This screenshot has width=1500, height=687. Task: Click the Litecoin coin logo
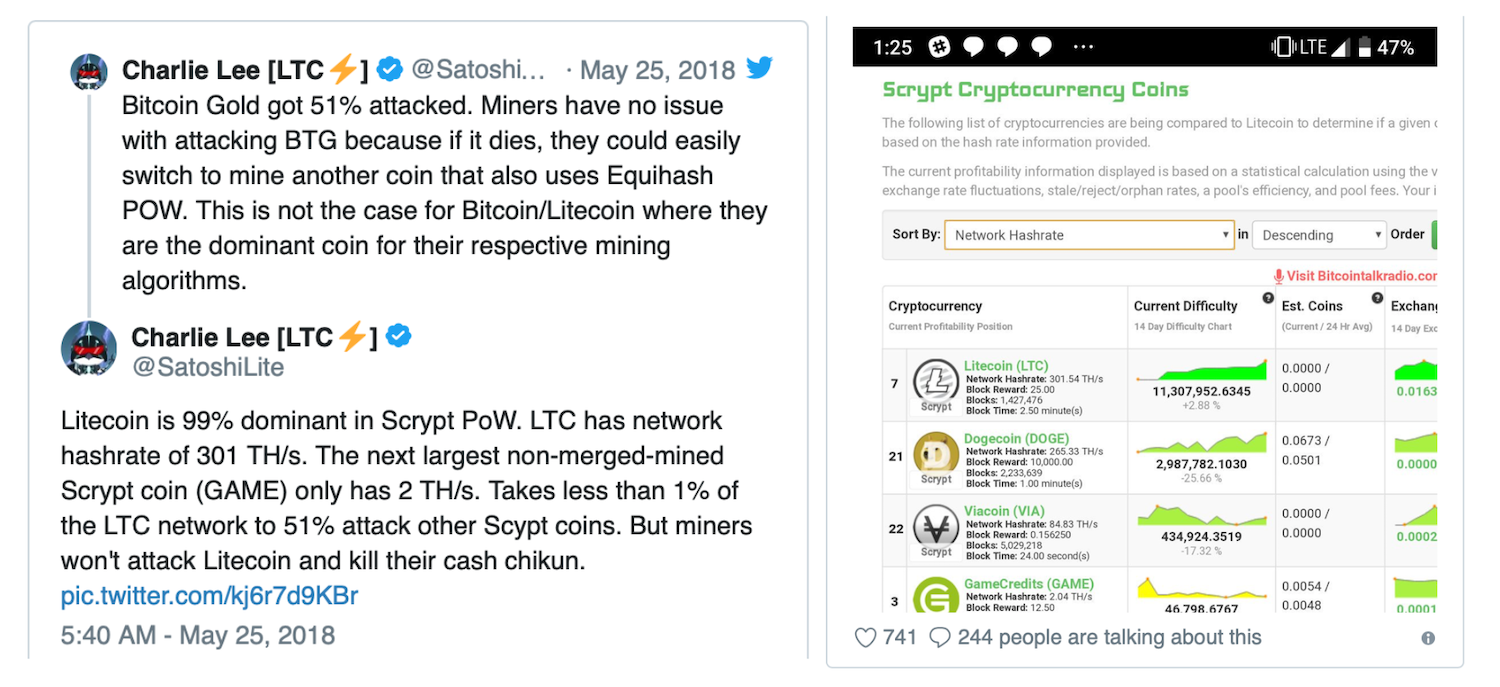click(x=936, y=381)
